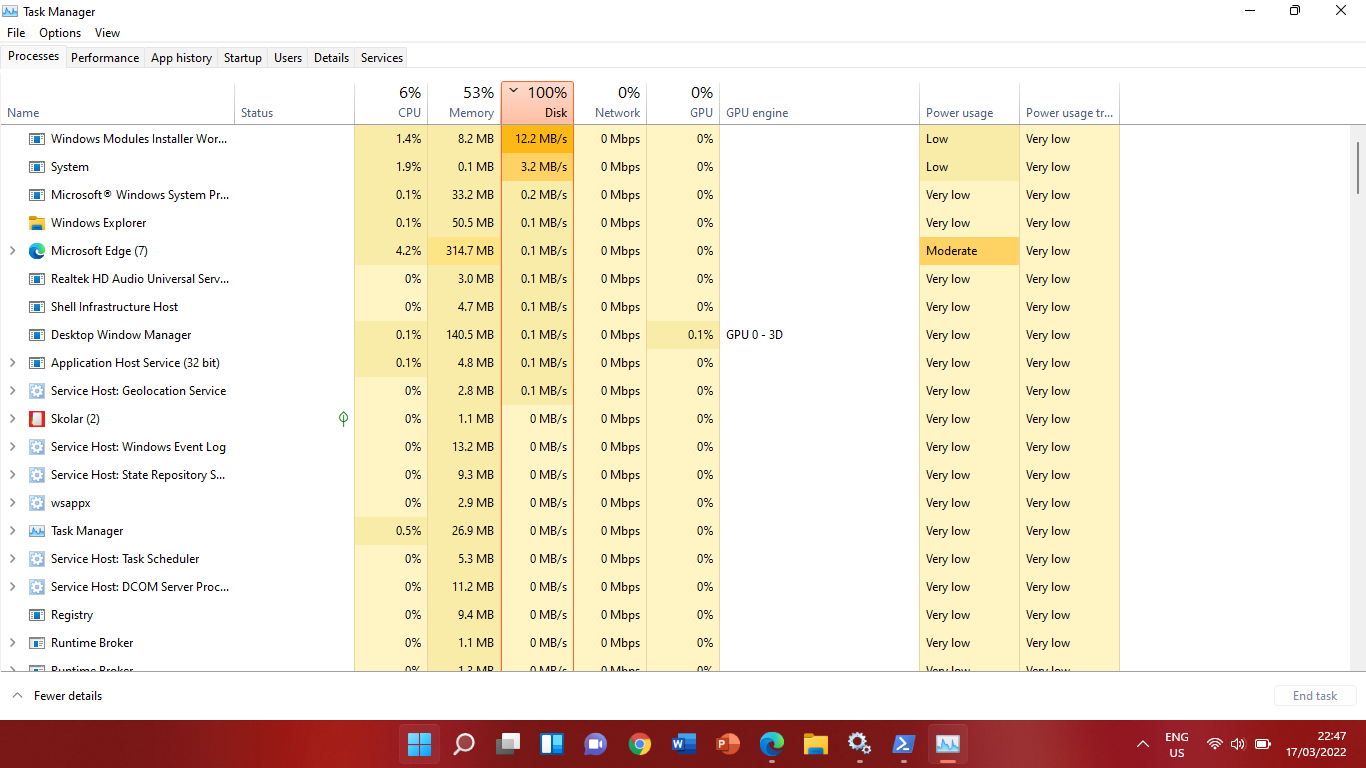
Task: Click the Windows Explorer folder icon in the process list
Action: point(37,223)
